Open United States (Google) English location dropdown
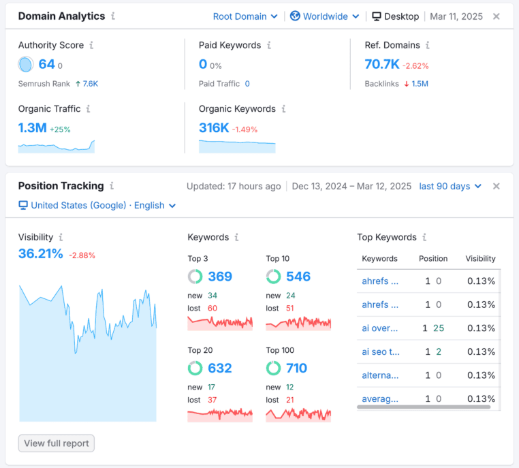 [97, 205]
